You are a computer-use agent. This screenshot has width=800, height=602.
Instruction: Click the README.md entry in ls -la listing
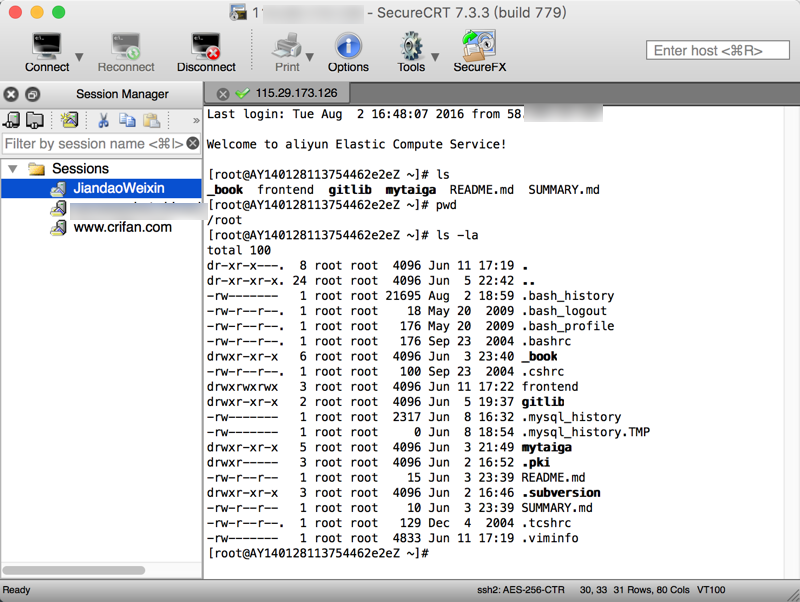553,478
